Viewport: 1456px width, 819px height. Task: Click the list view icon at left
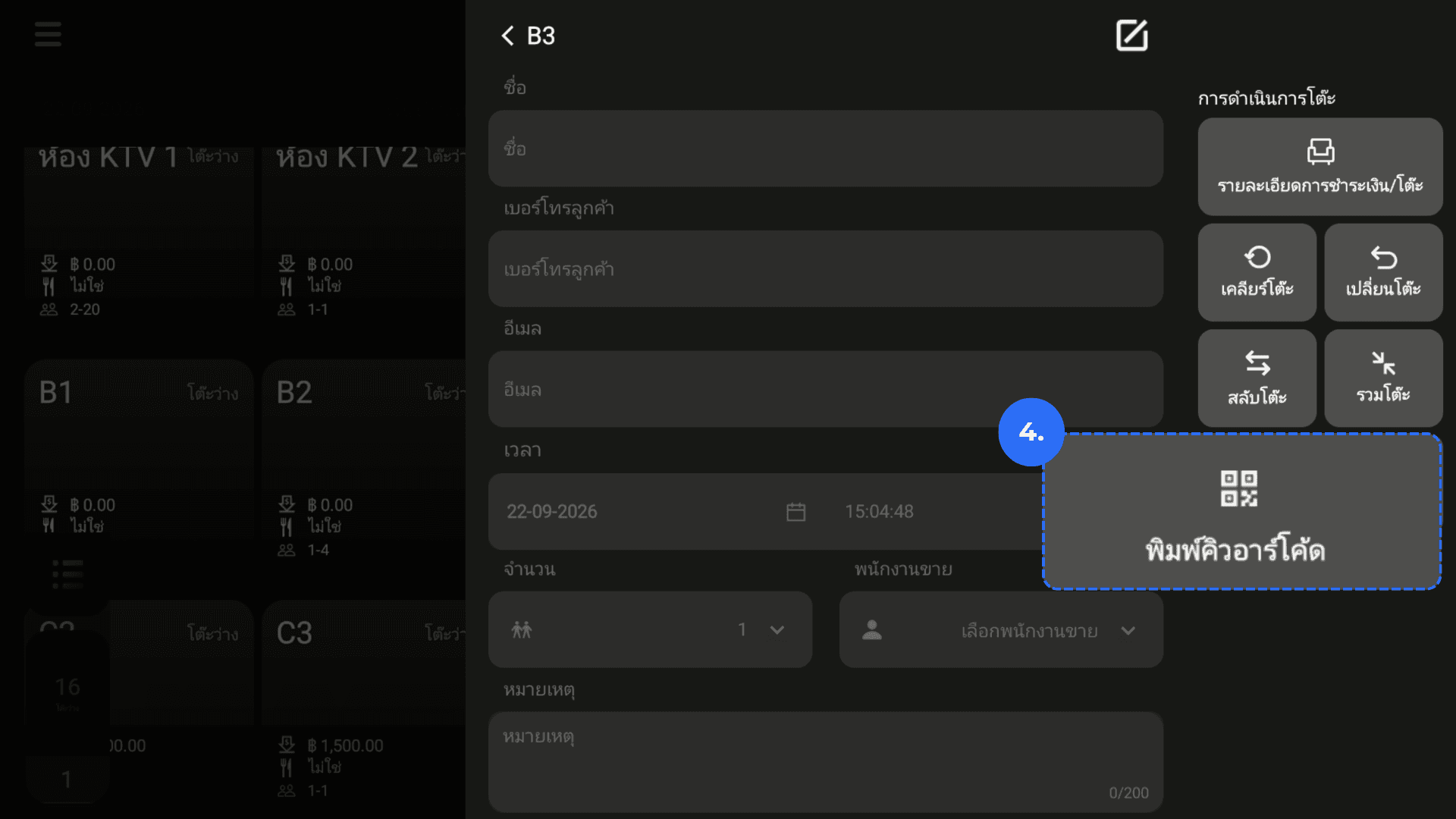point(67,574)
